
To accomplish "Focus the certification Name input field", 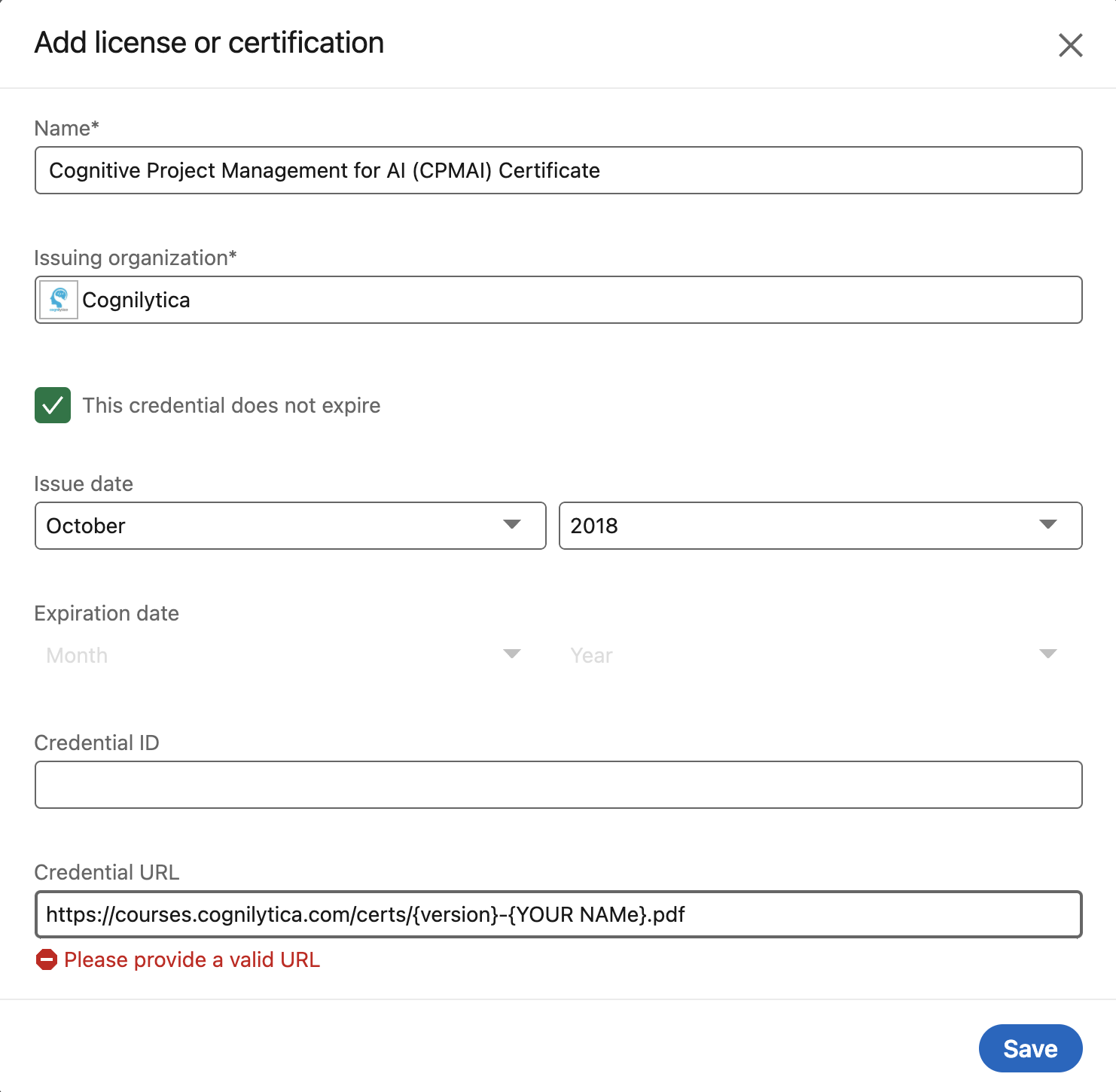I will 559,170.
